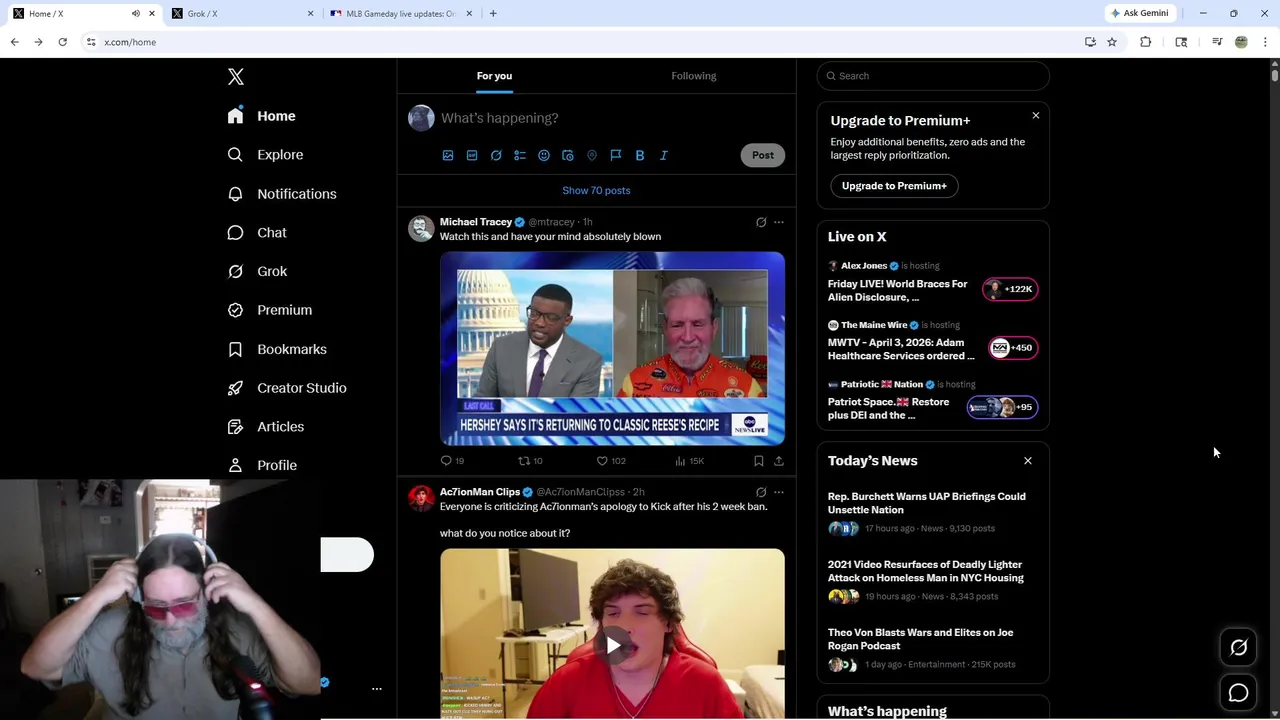View analytics of Michael Tracey's post
Viewport: 1280px width, 720px height.
coord(689,461)
